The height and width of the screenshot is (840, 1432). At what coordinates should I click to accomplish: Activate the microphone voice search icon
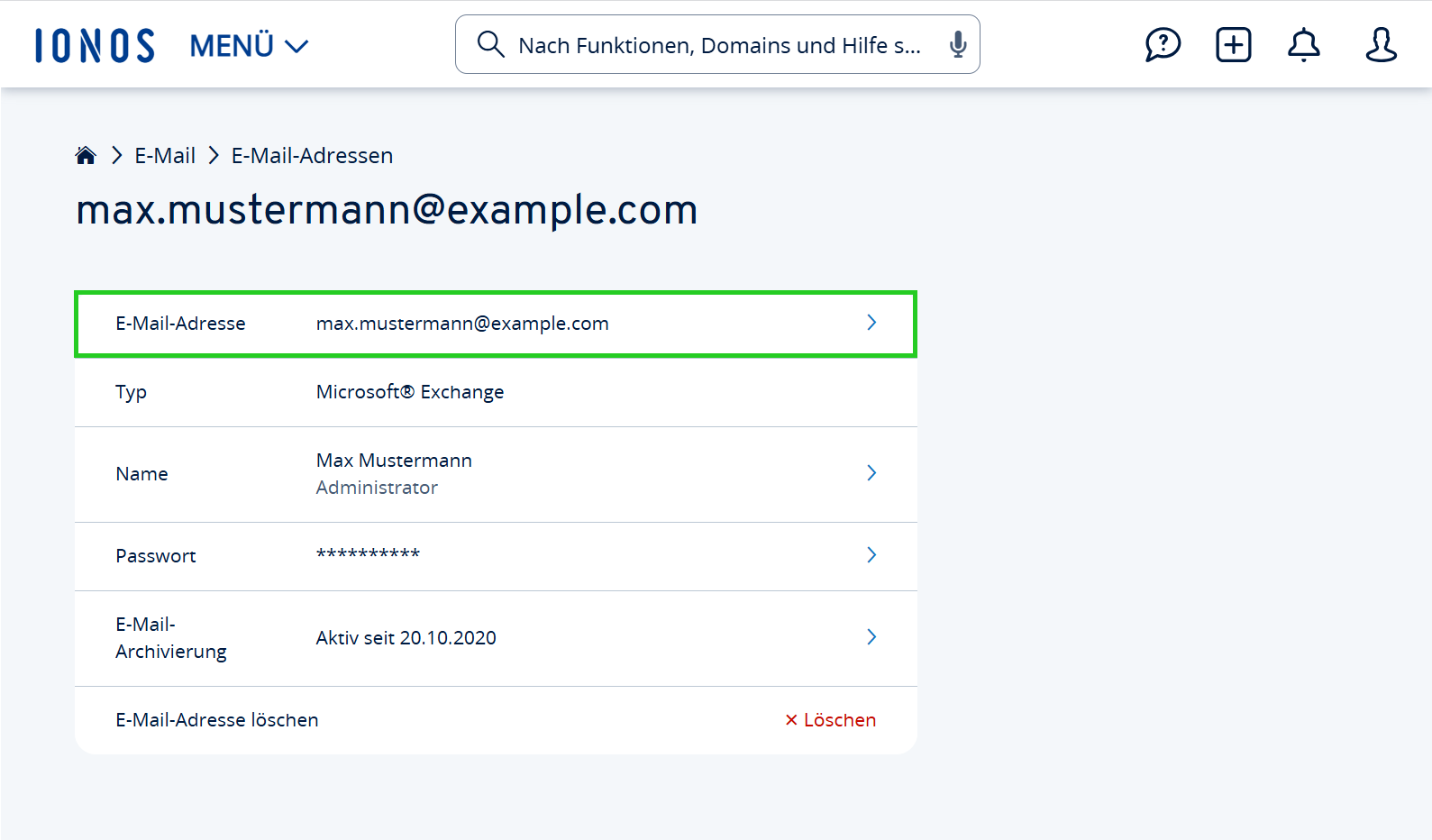958,44
